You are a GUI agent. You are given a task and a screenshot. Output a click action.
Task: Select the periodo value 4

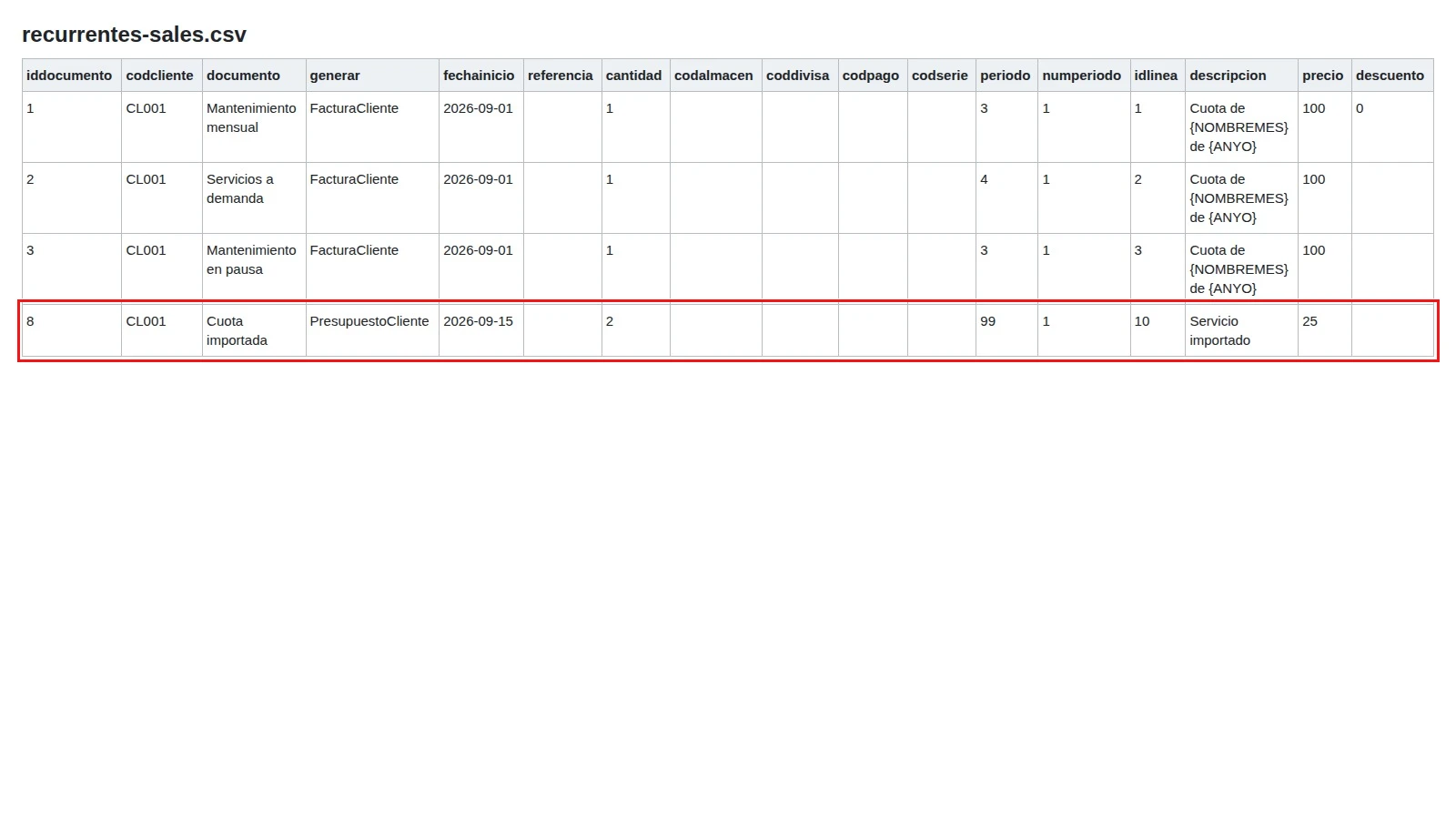(1007, 198)
